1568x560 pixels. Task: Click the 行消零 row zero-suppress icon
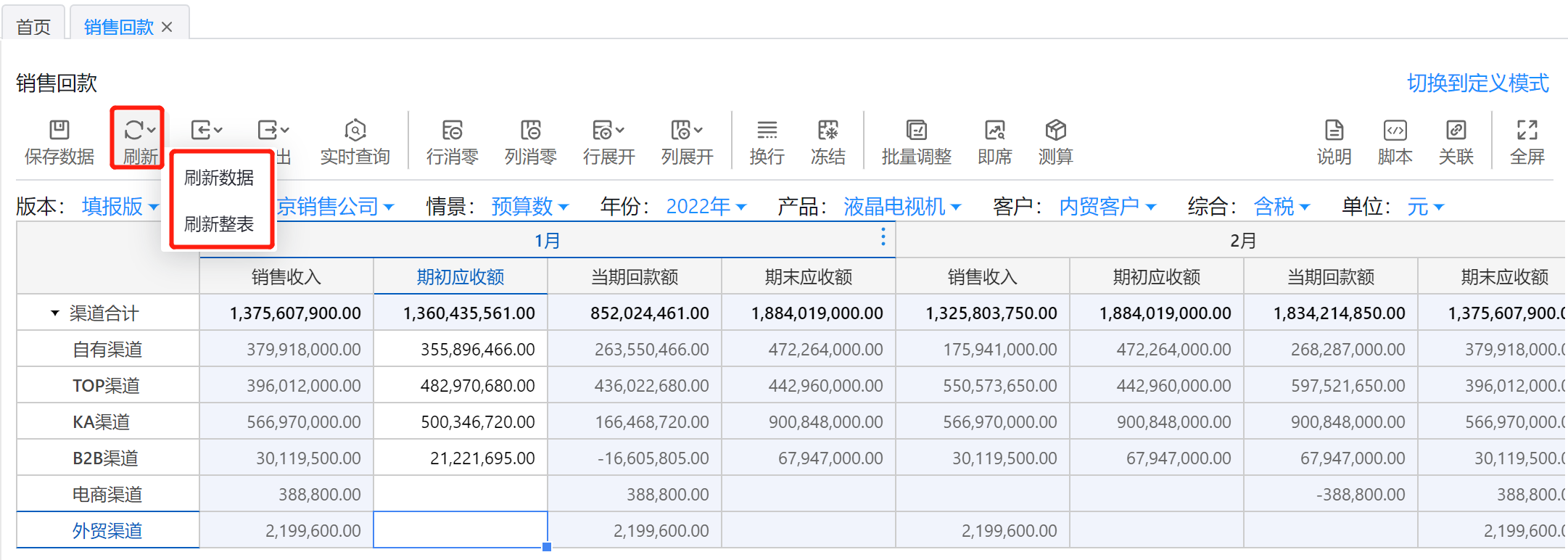[452, 131]
